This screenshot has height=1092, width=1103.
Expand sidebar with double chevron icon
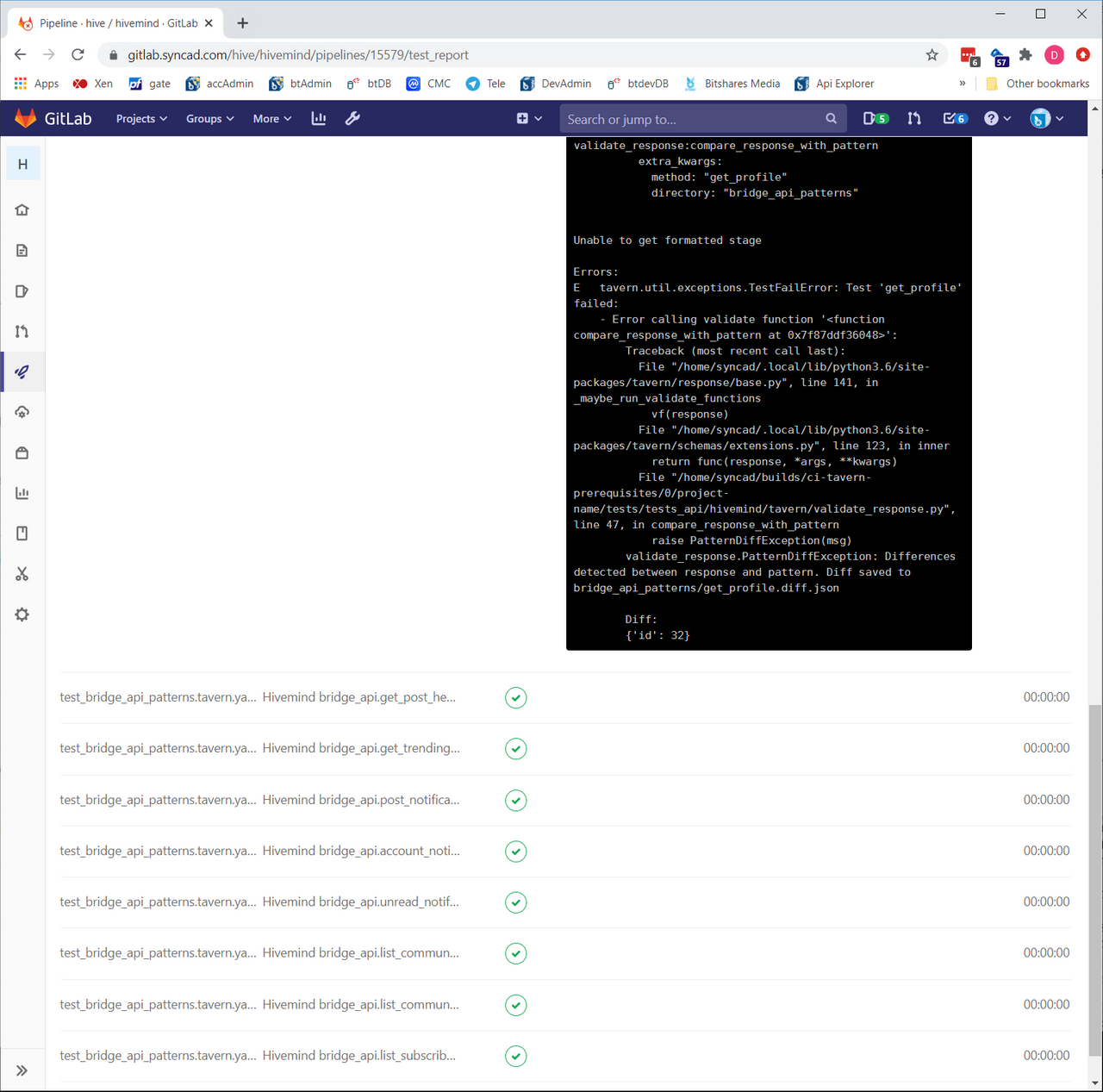(22, 1070)
